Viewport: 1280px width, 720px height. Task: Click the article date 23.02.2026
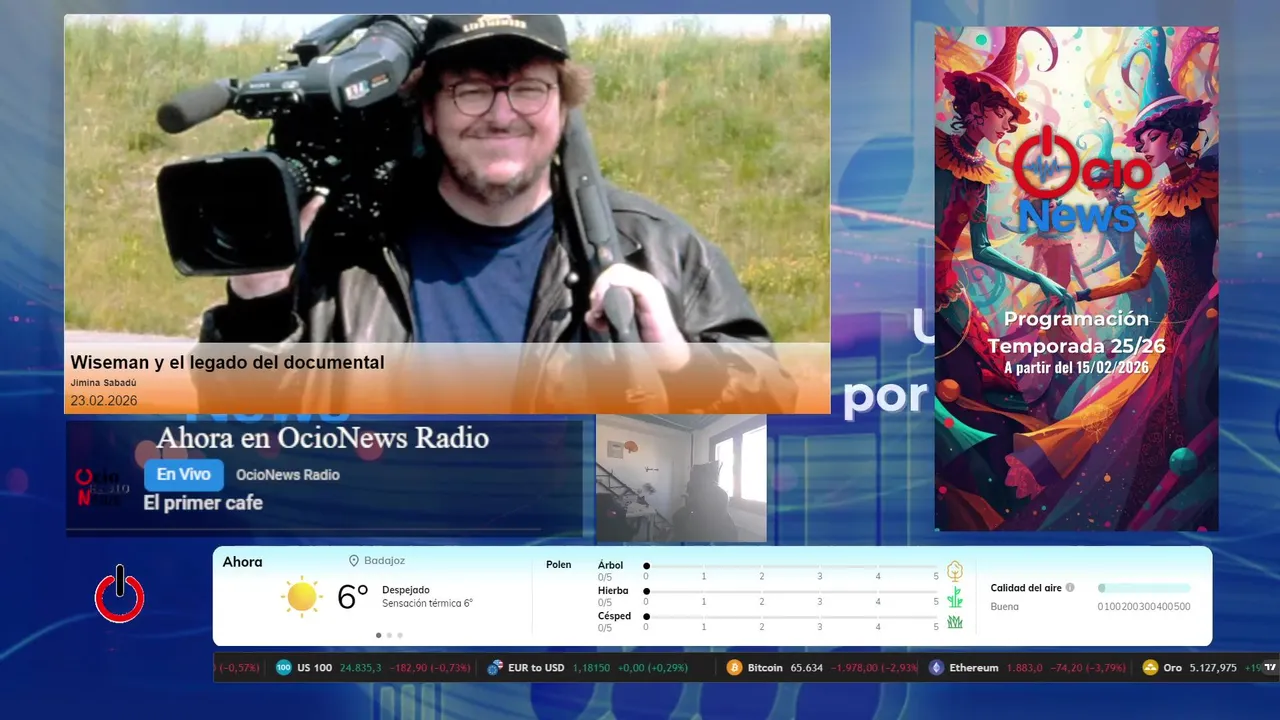(103, 401)
